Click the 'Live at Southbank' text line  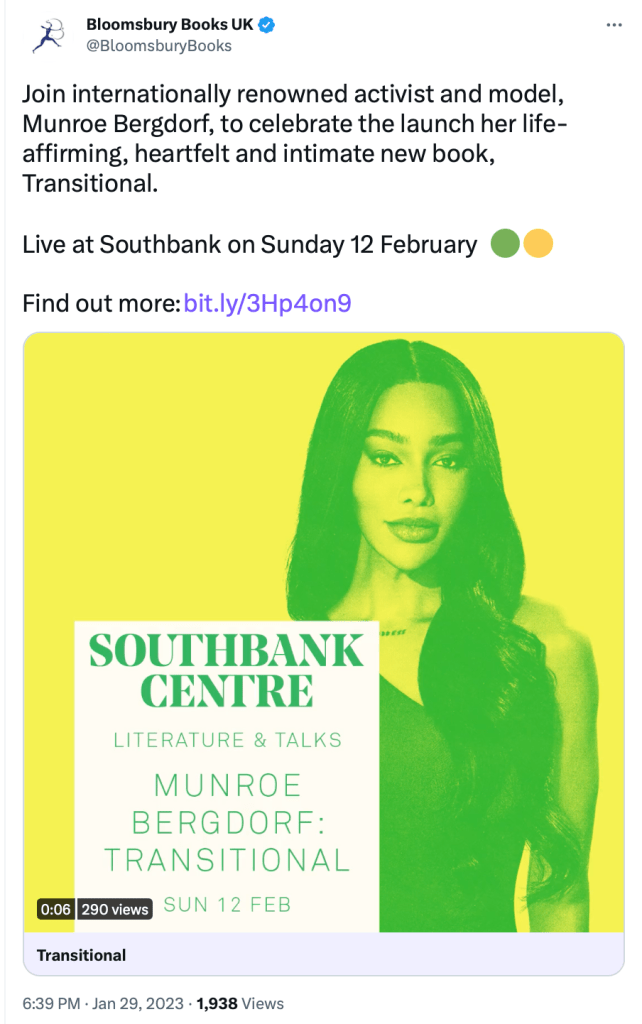tap(250, 244)
